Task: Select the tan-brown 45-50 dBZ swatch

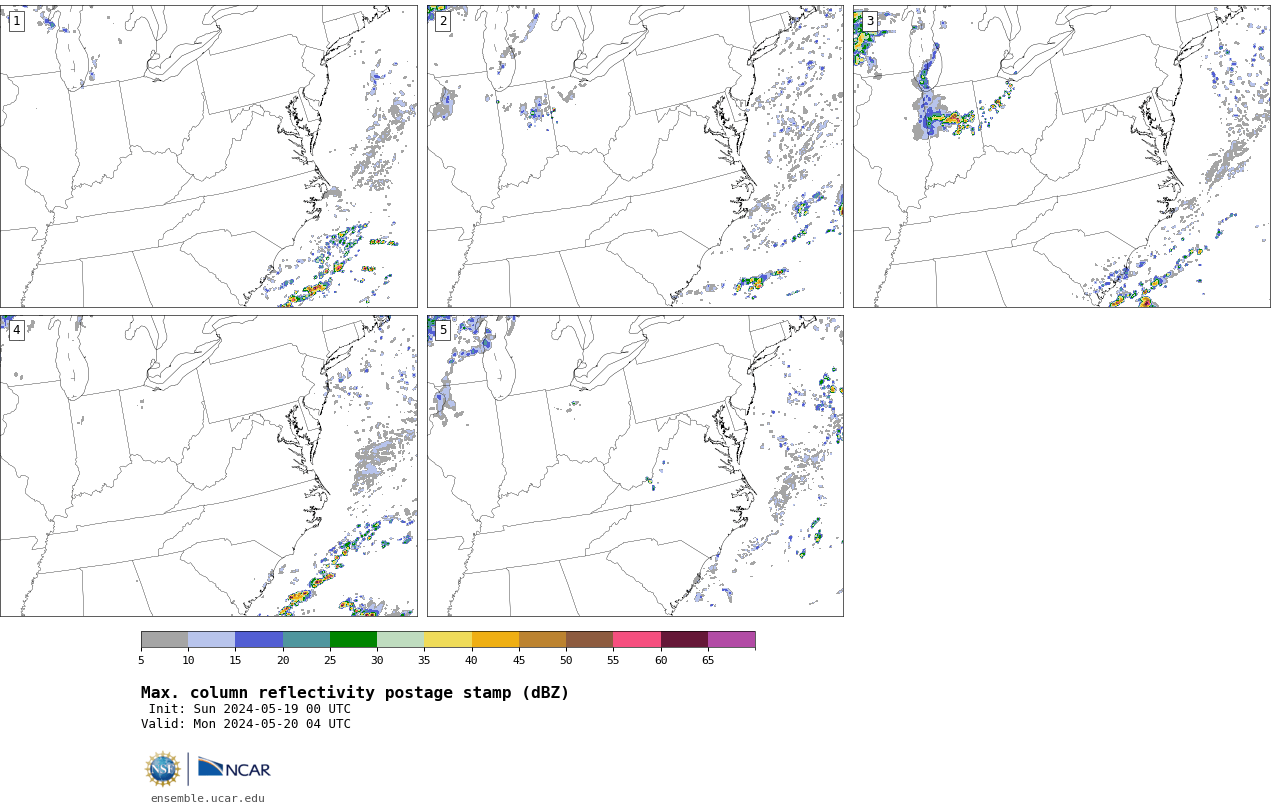Action: pyautogui.click(x=542, y=640)
